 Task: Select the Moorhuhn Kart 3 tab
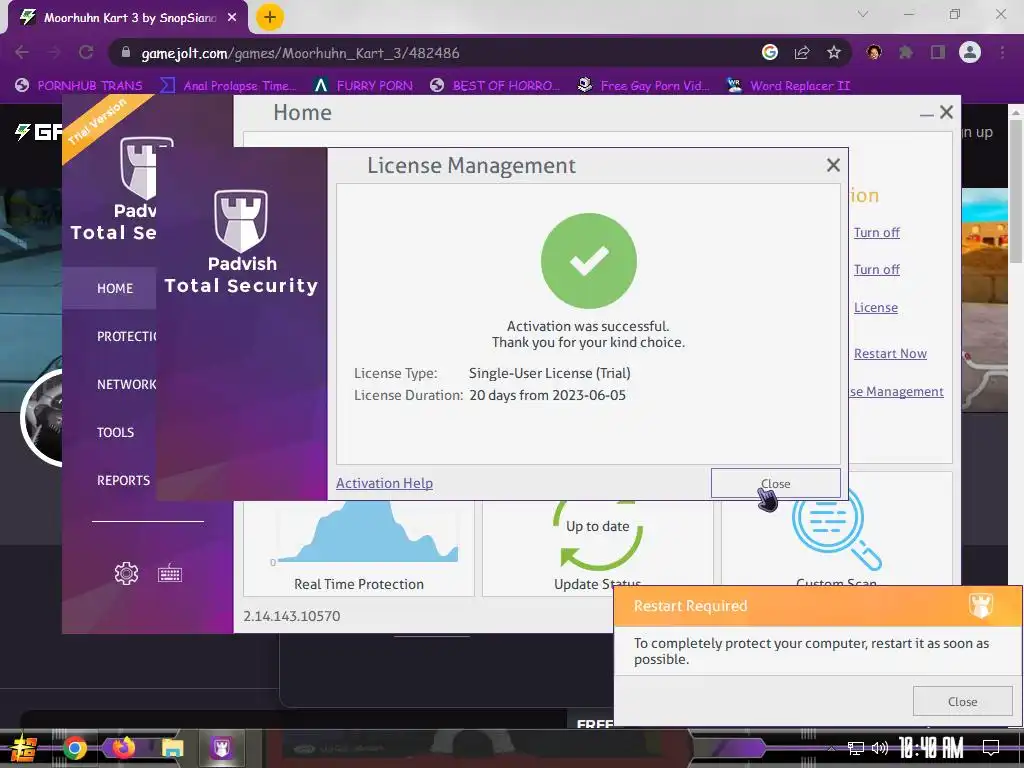coord(128,18)
